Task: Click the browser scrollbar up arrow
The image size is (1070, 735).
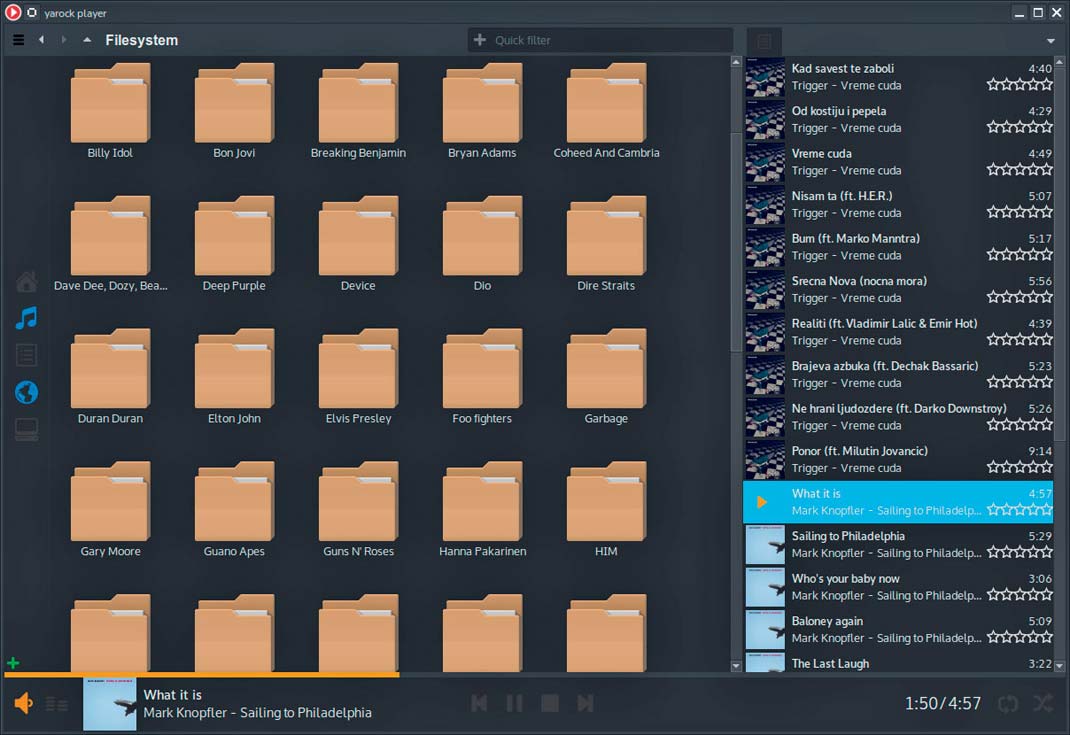Action: (x=736, y=62)
